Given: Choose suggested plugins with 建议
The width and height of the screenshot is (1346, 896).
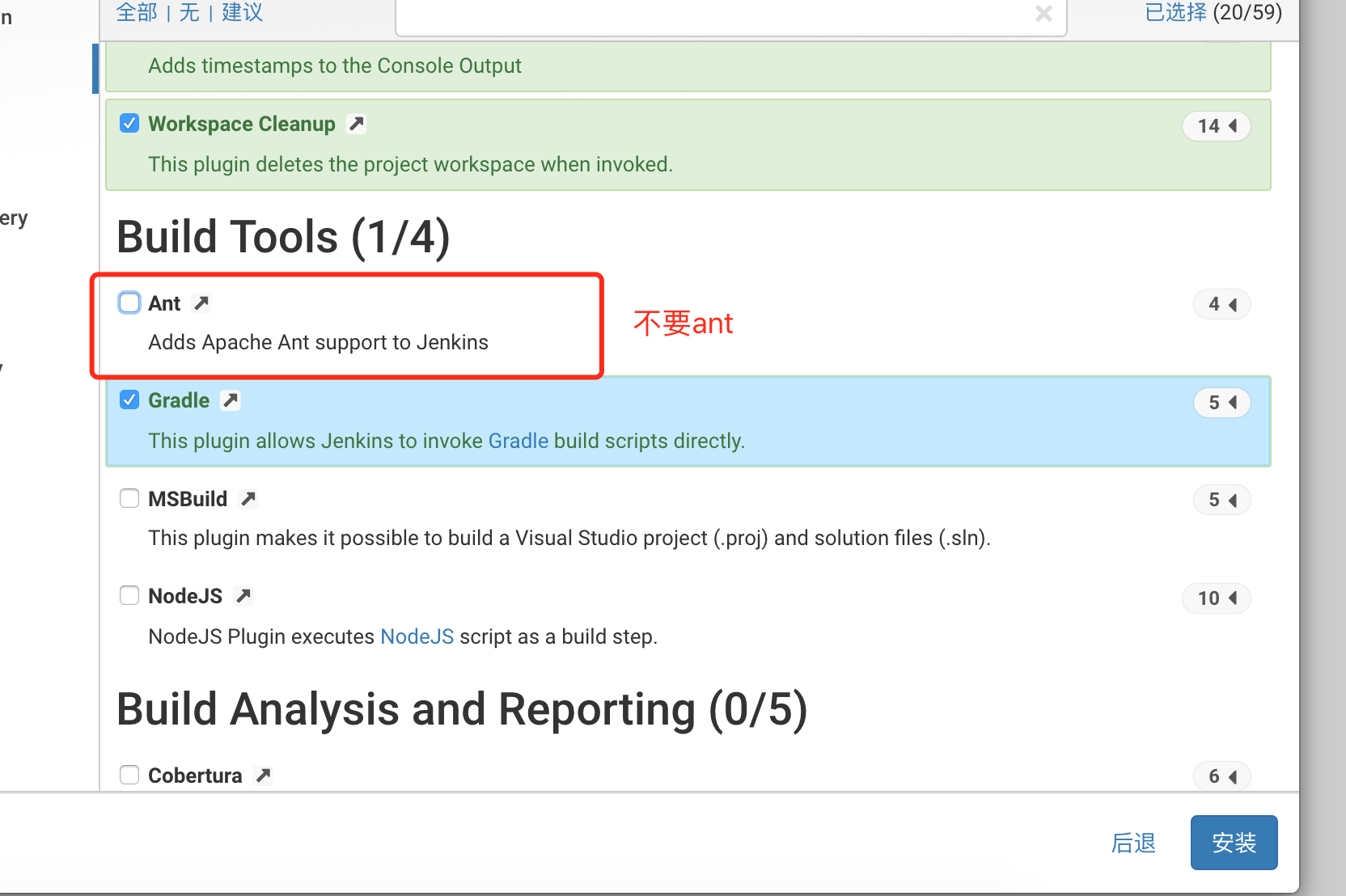Looking at the screenshot, I should click(x=242, y=12).
